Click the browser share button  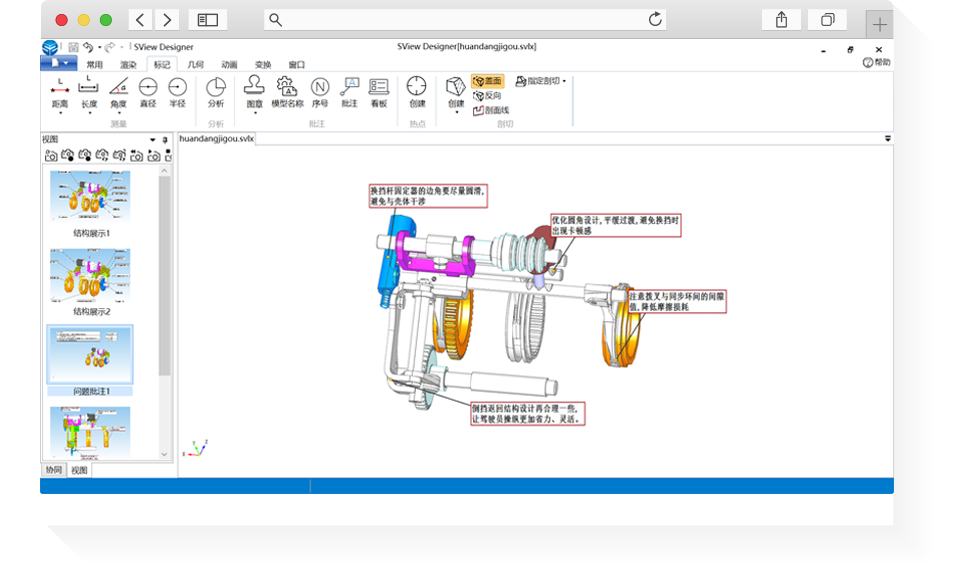[x=782, y=20]
